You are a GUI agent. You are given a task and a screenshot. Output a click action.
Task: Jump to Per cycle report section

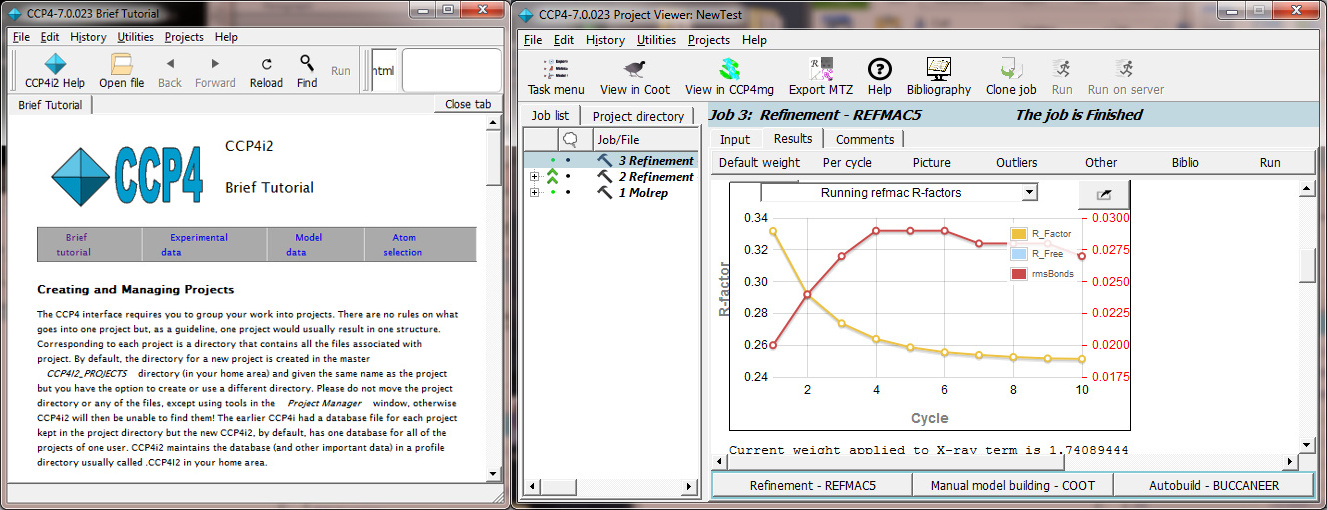tap(847, 162)
